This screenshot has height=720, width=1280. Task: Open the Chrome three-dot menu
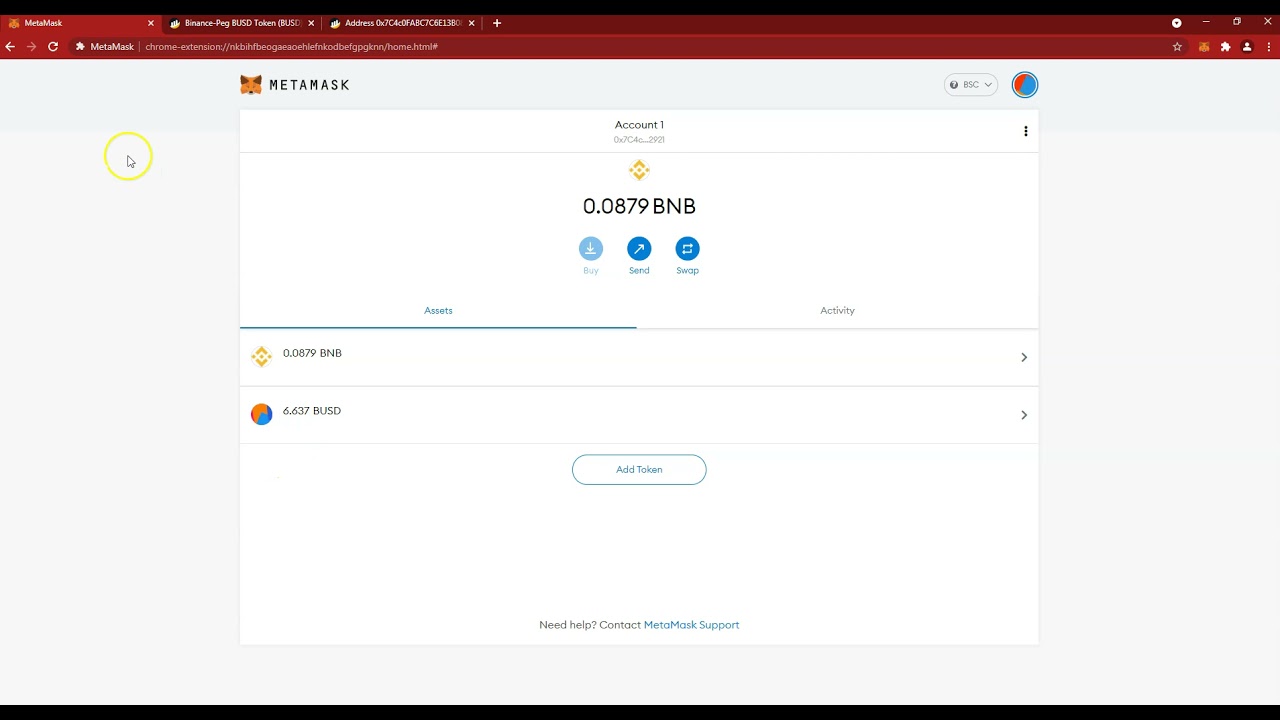coord(1268,47)
